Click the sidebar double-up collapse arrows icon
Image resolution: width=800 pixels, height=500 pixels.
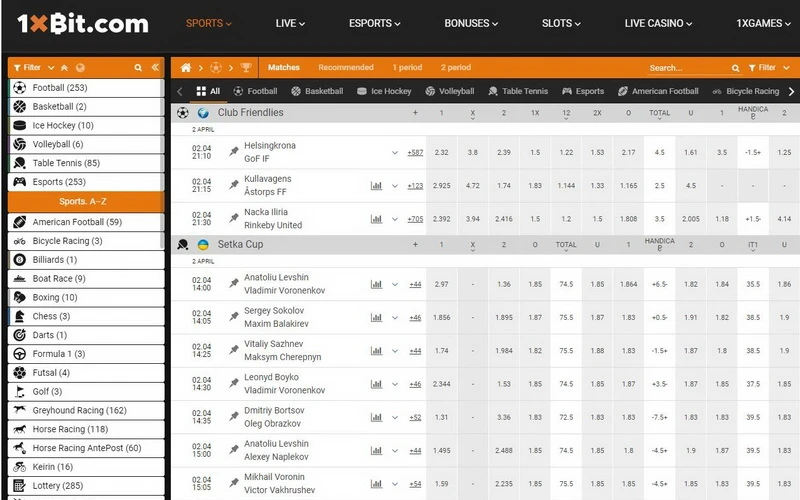click(x=64, y=68)
